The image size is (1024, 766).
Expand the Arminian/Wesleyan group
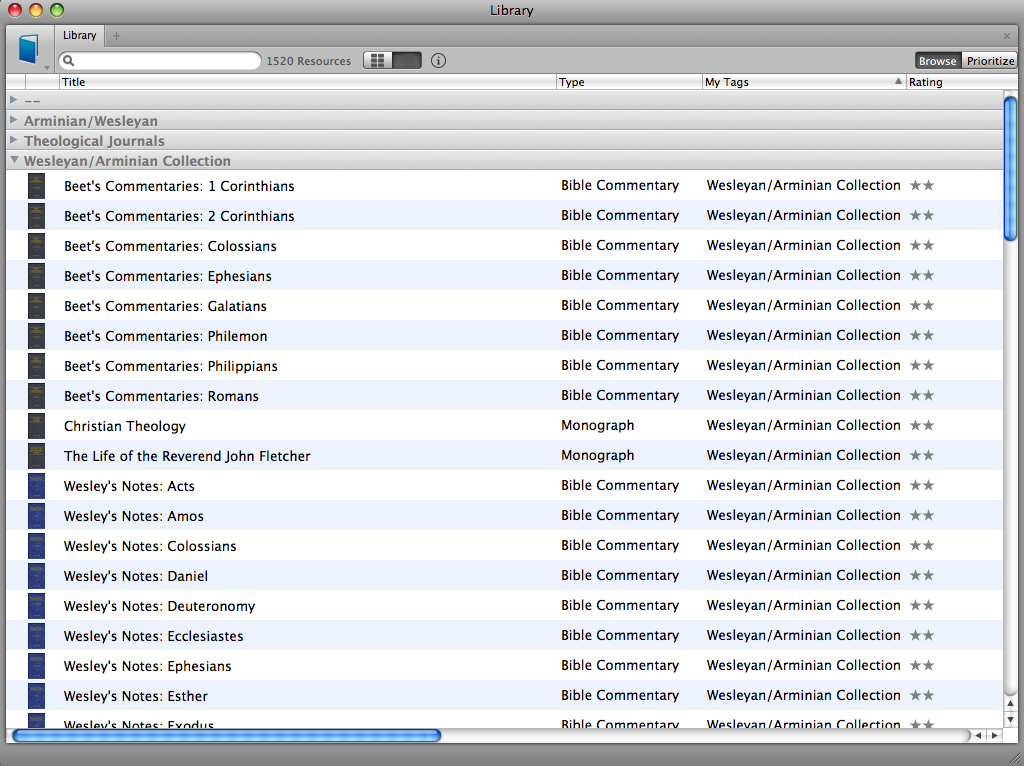[14, 120]
